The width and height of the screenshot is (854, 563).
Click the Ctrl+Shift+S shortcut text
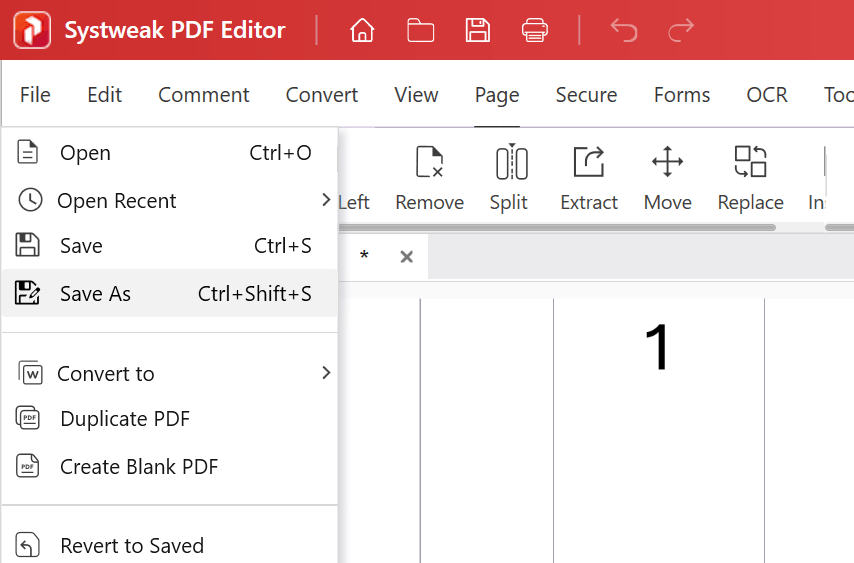254,293
